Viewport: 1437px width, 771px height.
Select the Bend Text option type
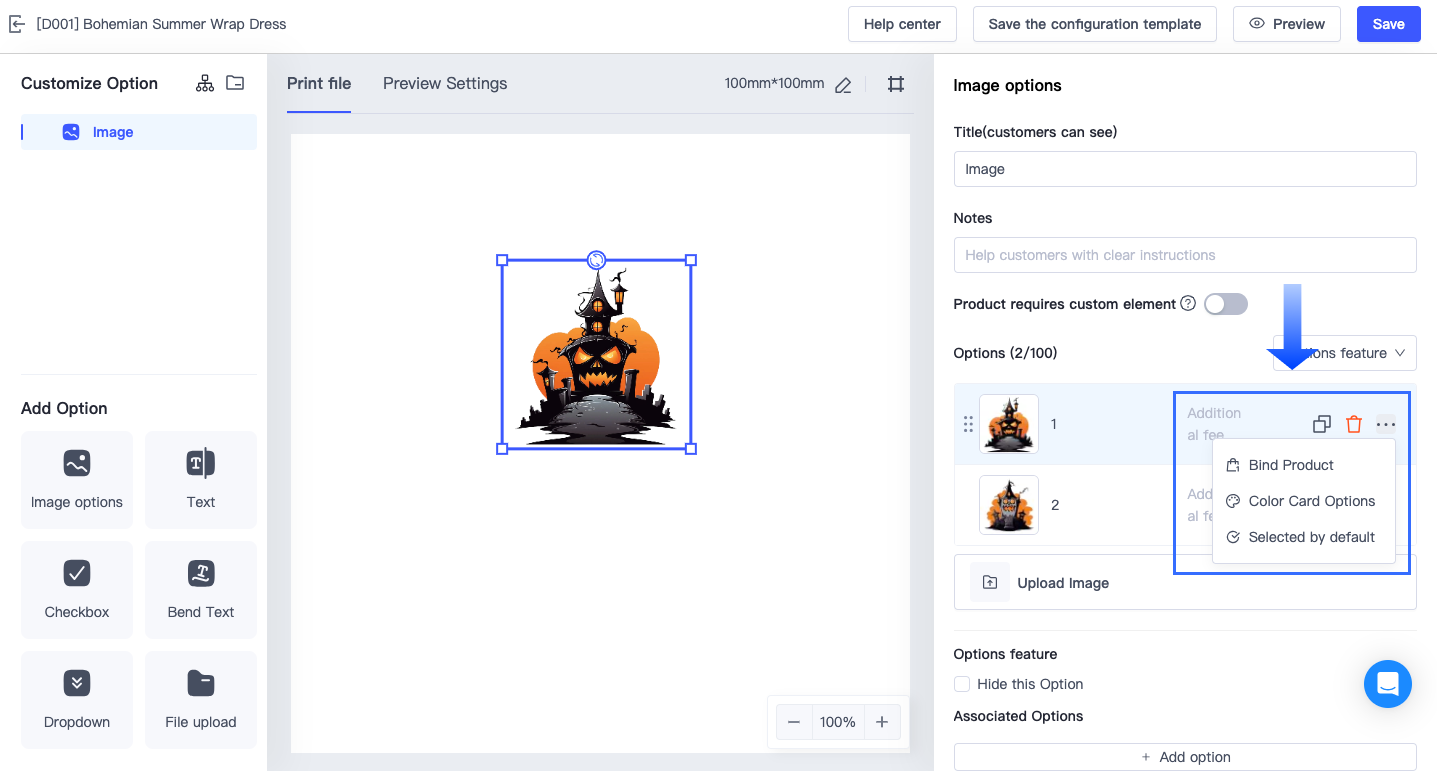200,590
